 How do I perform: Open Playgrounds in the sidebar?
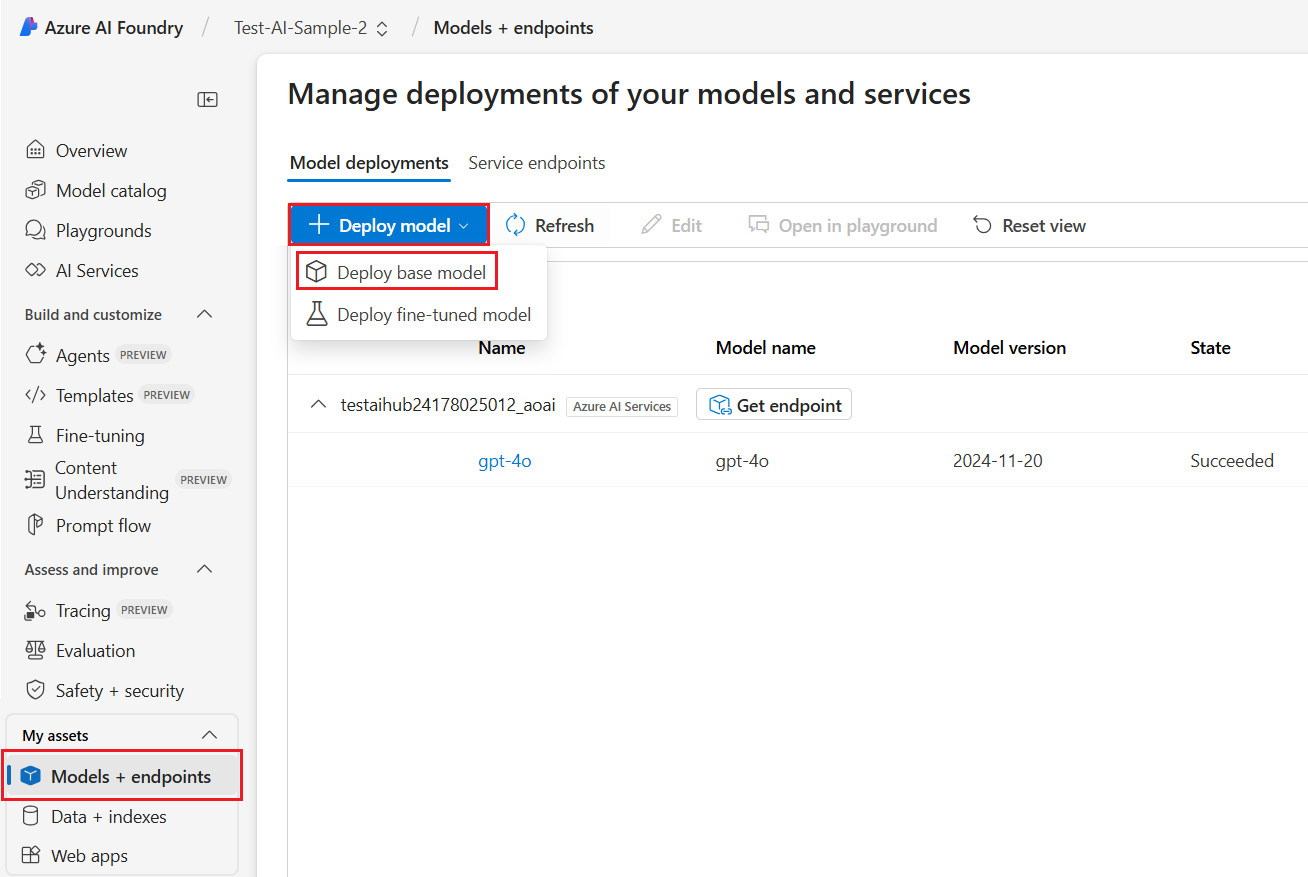tap(103, 231)
